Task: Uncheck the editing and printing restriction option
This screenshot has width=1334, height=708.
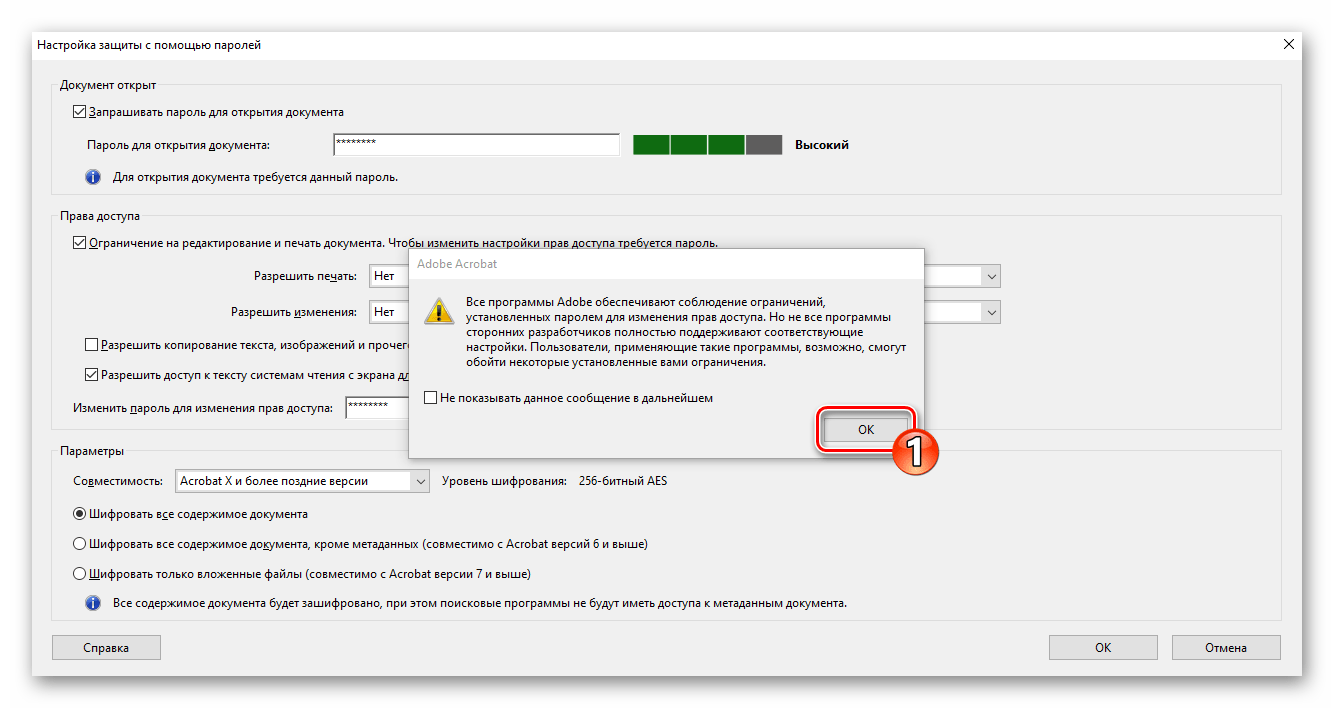Action: pyautogui.click(x=79, y=242)
